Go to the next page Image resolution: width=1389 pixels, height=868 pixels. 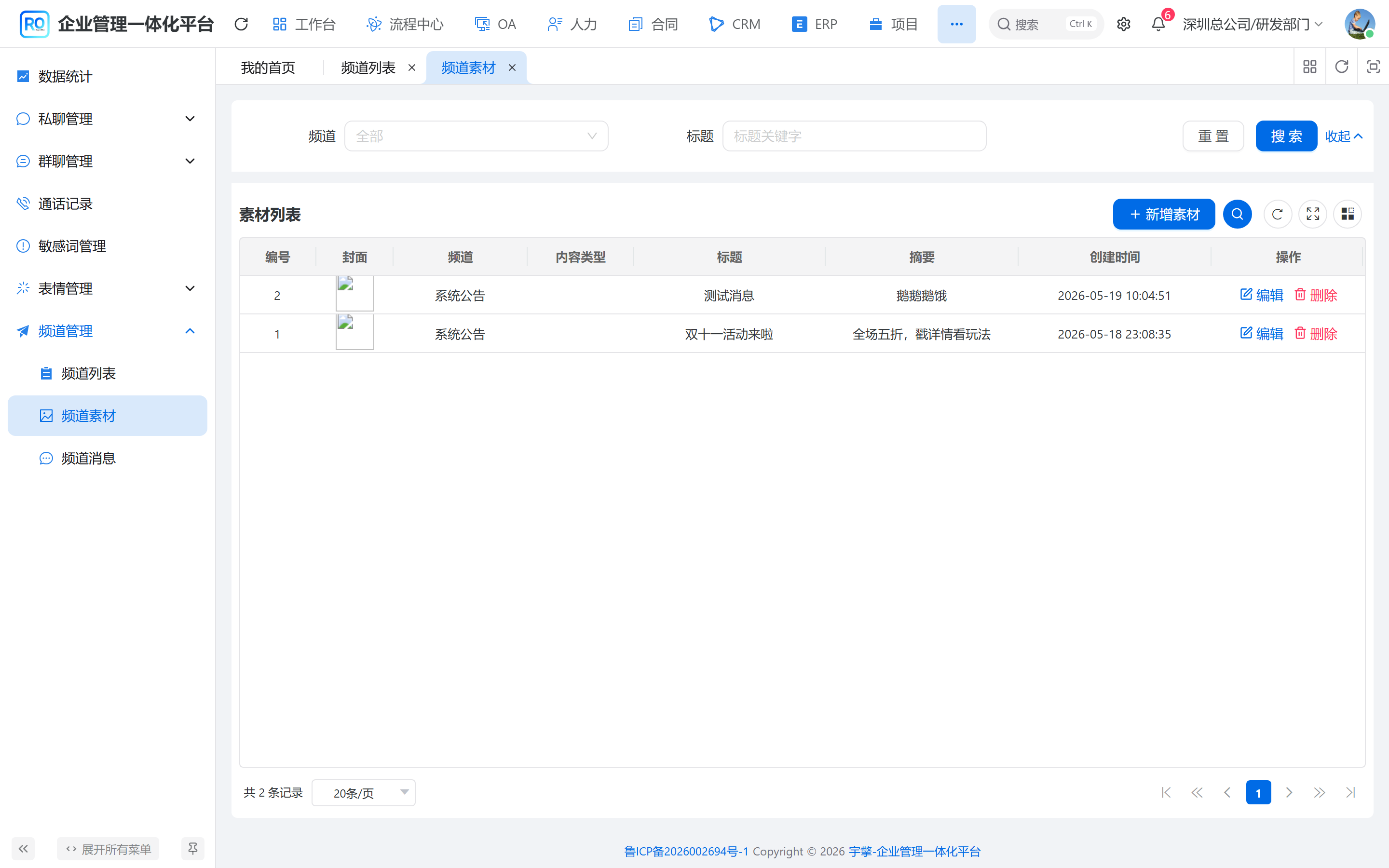1289,793
